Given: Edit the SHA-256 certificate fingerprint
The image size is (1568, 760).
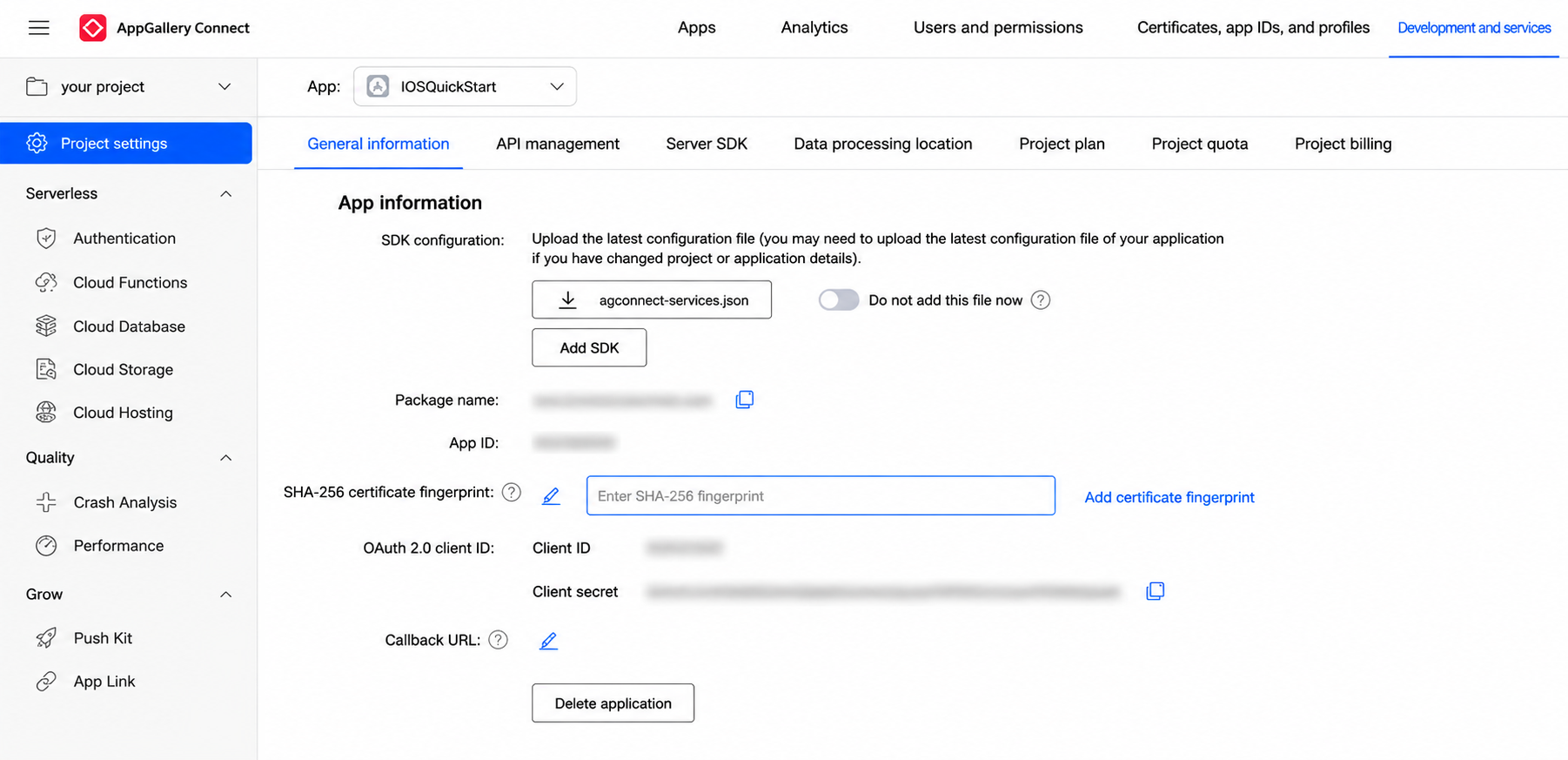Looking at the screenshot, I should pos(551,496).
